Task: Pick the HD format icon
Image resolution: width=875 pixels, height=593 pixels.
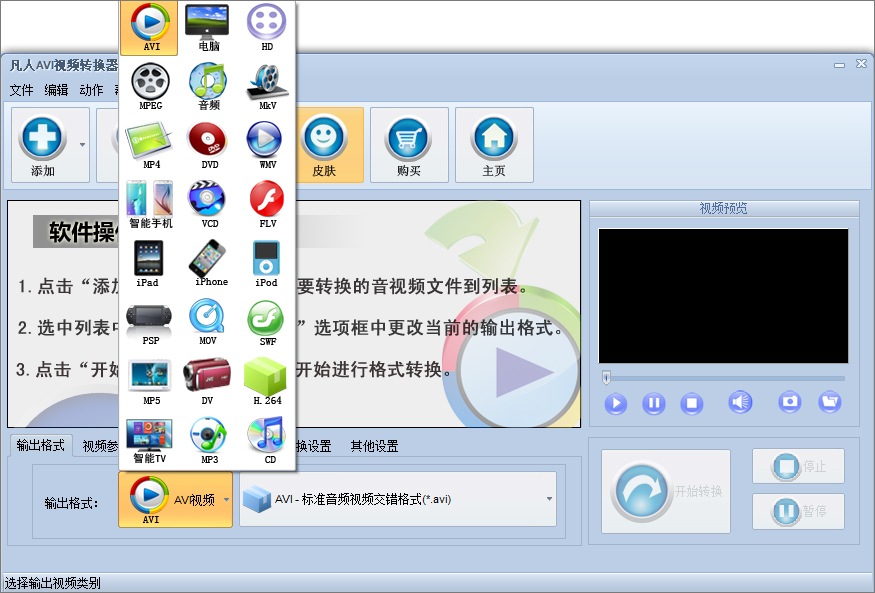Action: tap(267, 27)
